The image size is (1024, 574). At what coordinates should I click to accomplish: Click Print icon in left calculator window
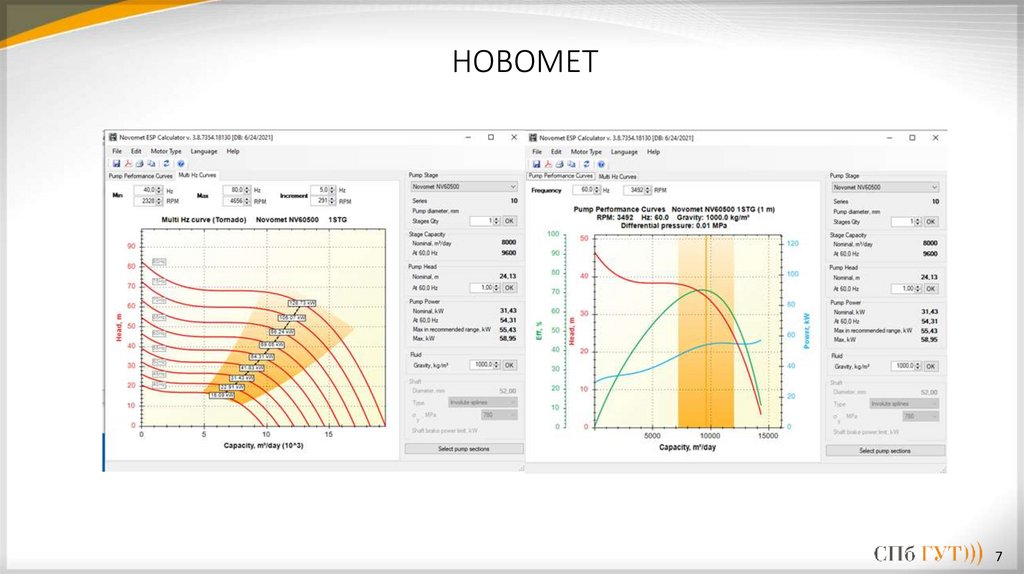coord(139,164)
